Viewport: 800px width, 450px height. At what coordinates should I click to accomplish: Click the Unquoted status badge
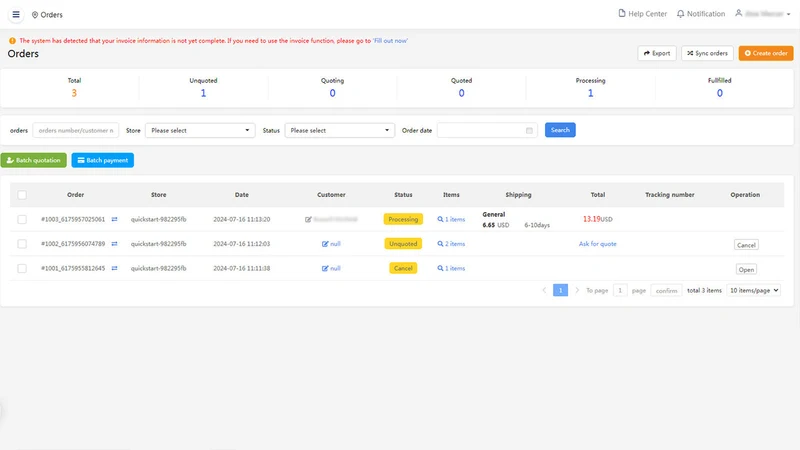click(403, 244)
